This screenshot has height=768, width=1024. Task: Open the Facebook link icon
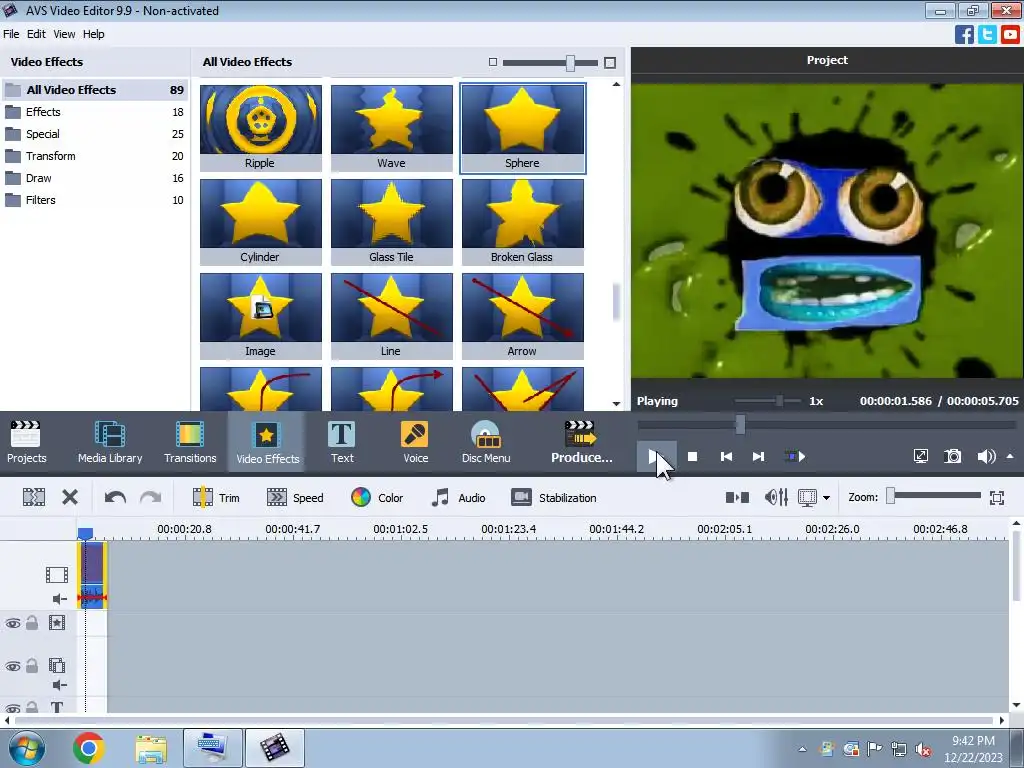[x=964, y=34]
